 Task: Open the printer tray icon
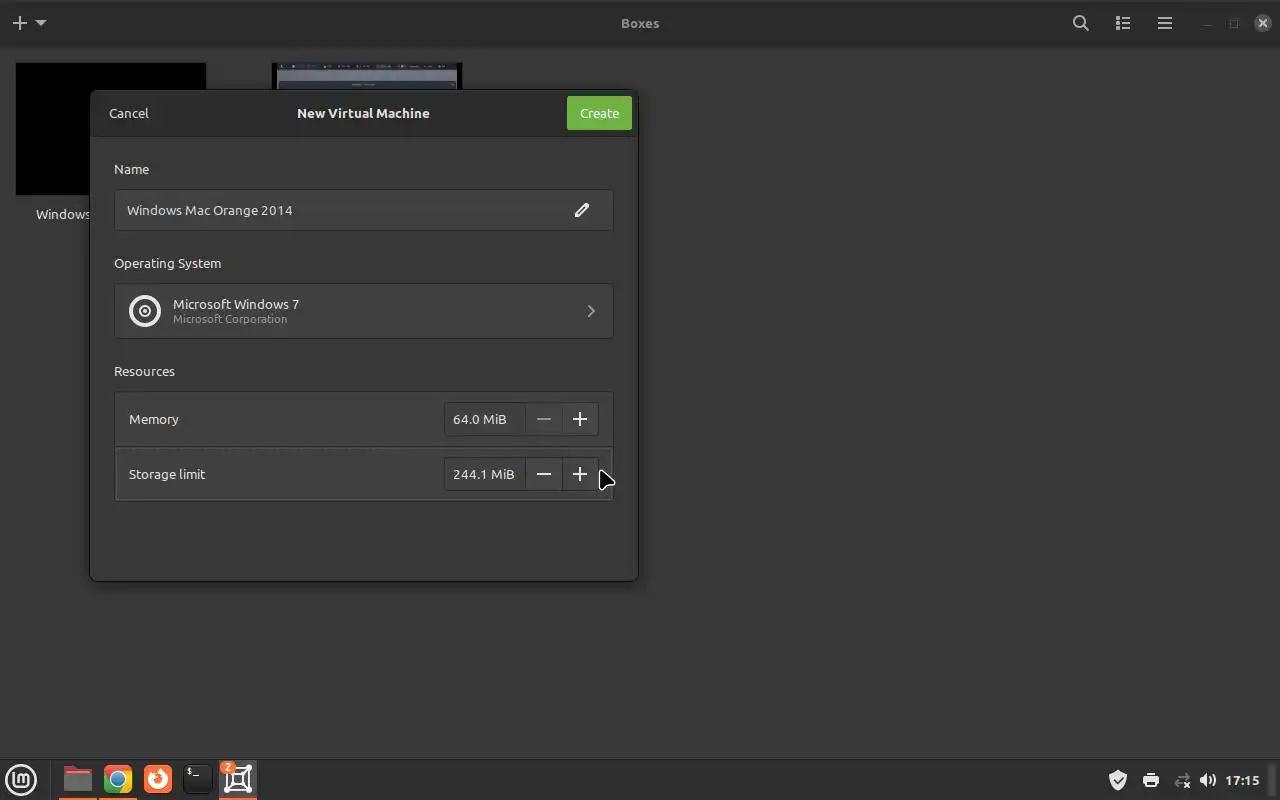pos(1151,780)
